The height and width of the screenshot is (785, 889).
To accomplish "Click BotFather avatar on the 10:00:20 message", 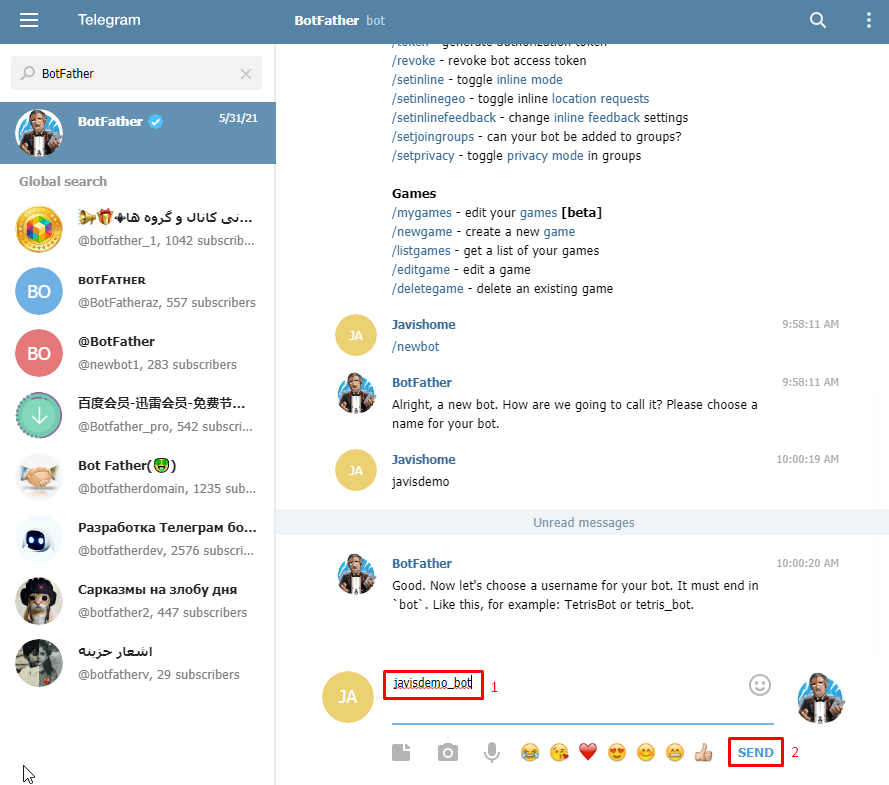I will pyautogui.click(x=356, y=574).
